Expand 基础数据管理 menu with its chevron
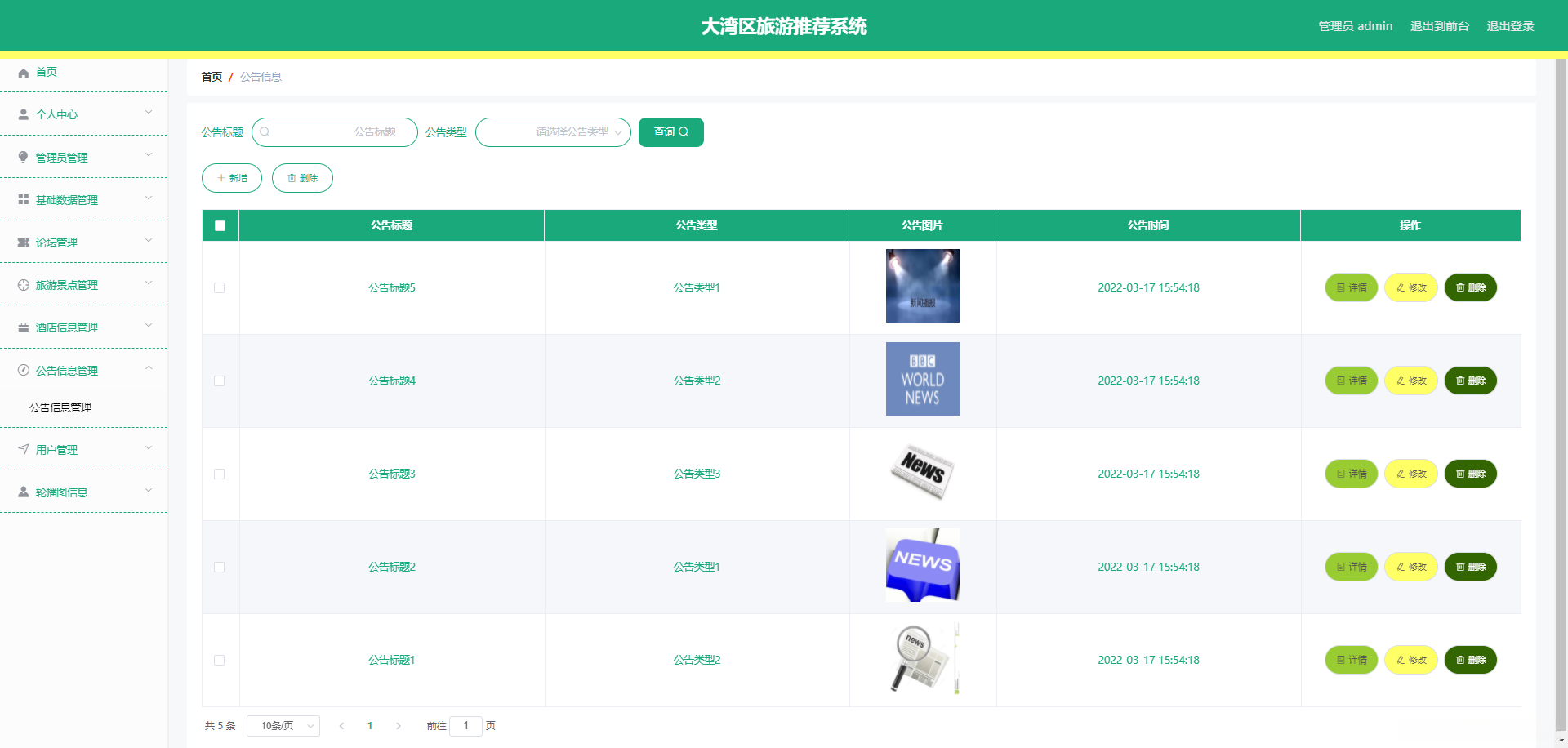 coord(149,197)
